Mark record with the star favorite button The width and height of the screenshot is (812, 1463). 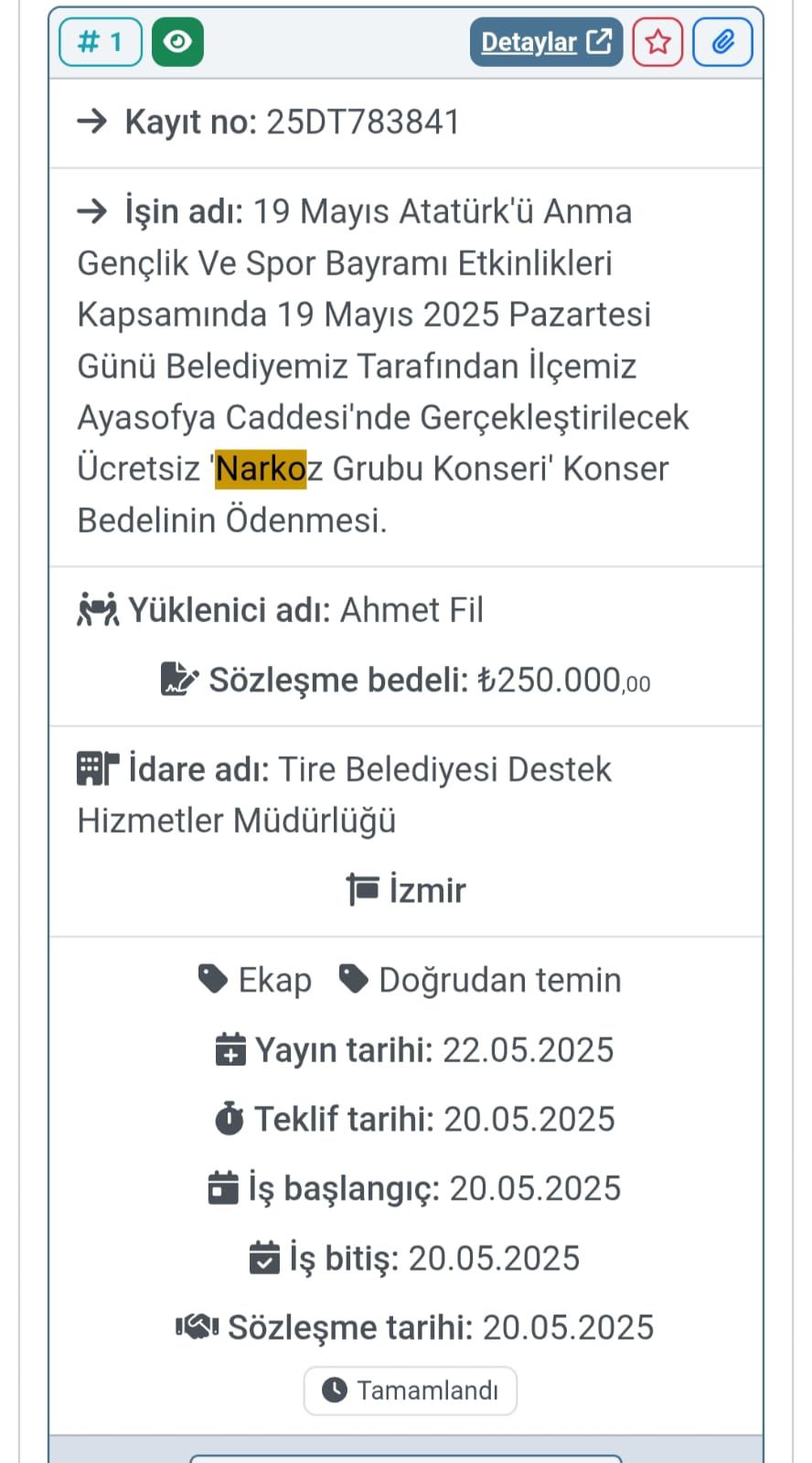coord(657,42)
